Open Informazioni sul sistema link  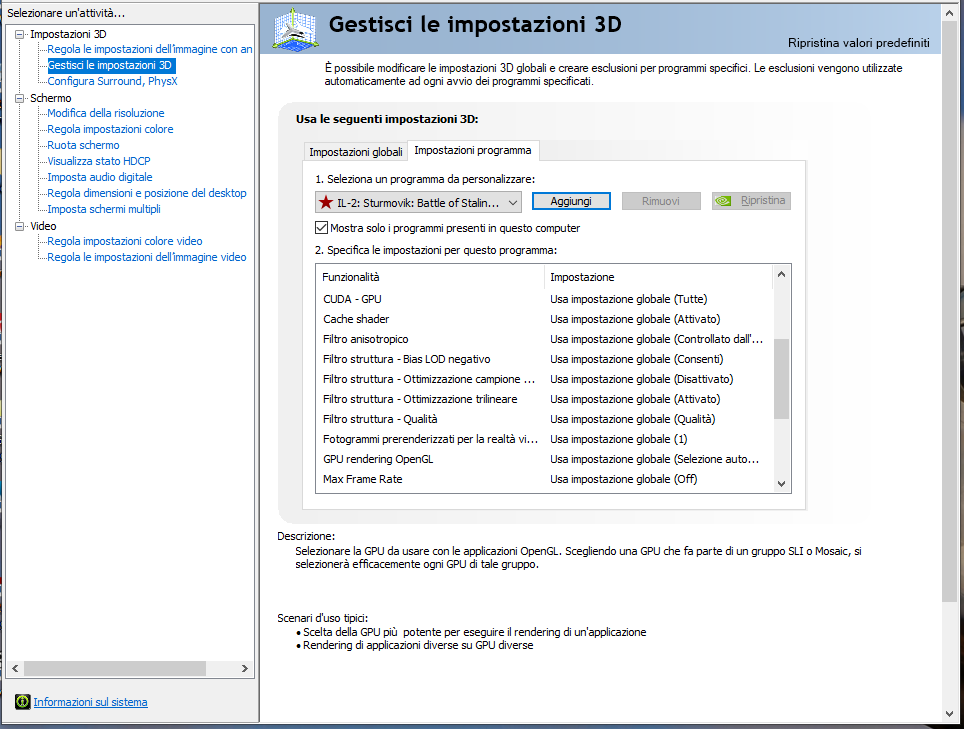coord(90,702)
